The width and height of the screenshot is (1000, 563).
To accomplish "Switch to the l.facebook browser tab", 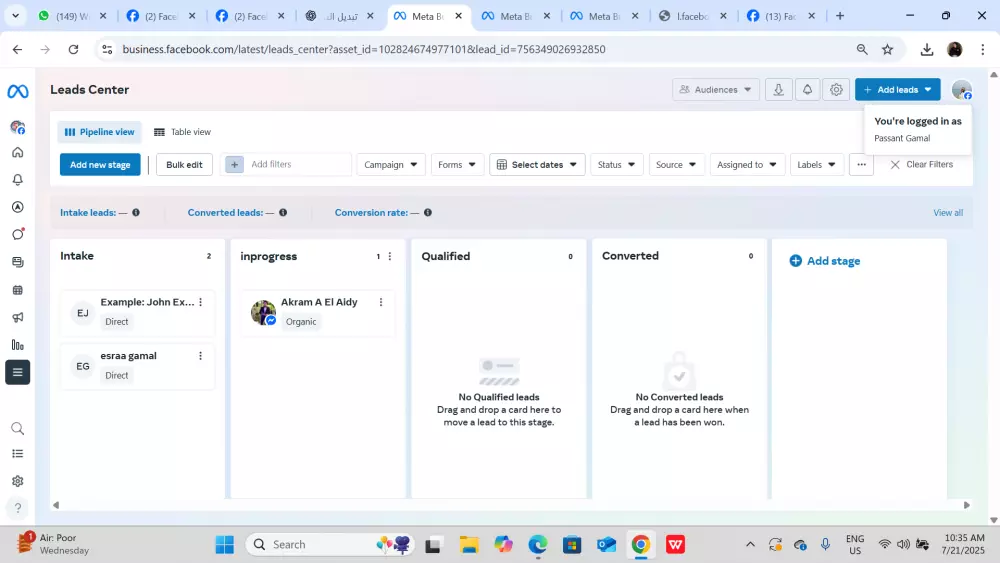I will point(692,16).
